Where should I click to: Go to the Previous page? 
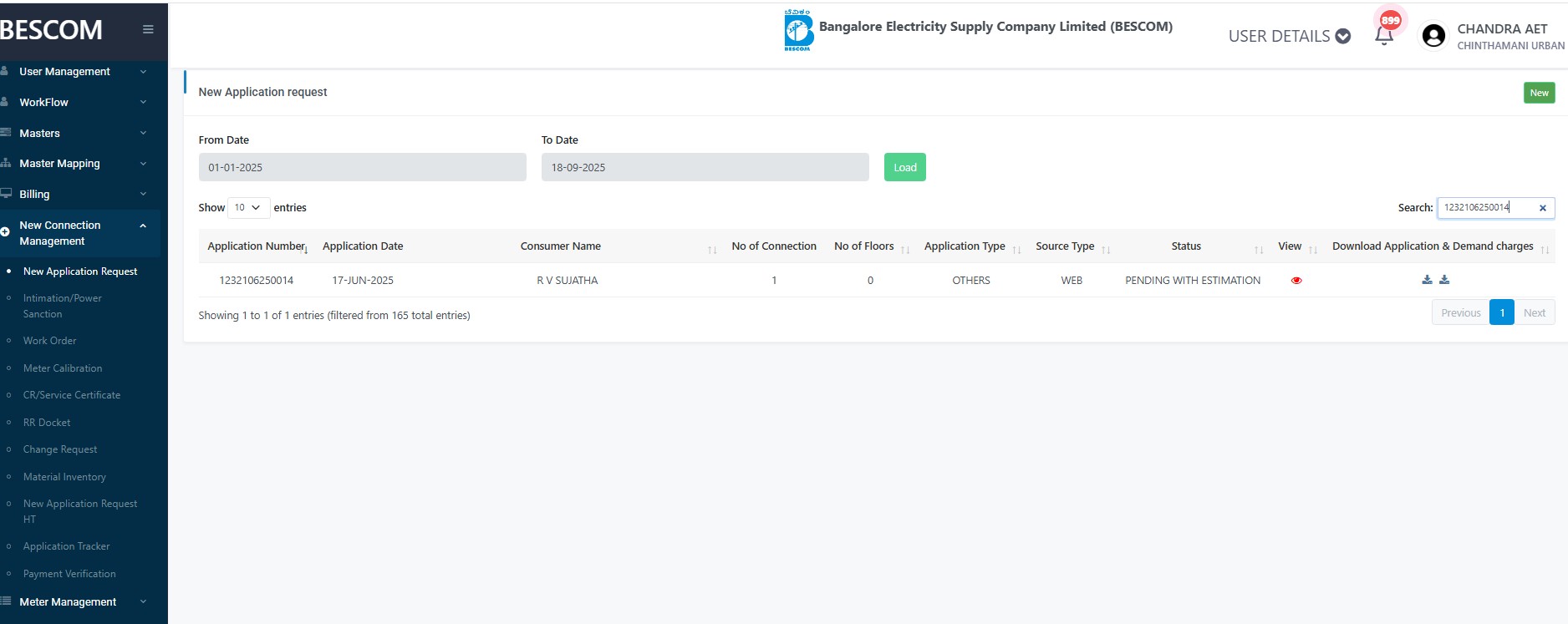pos(1460,312)
